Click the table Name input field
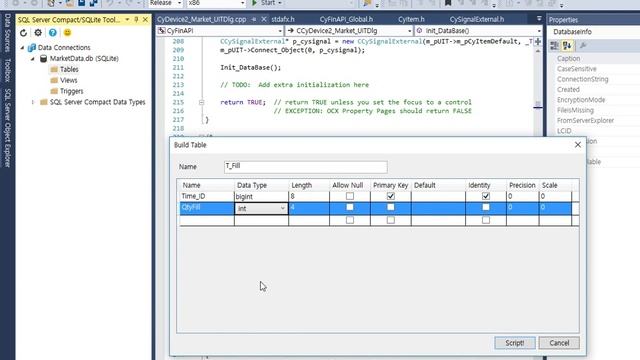640x360 pixels. 306,167
